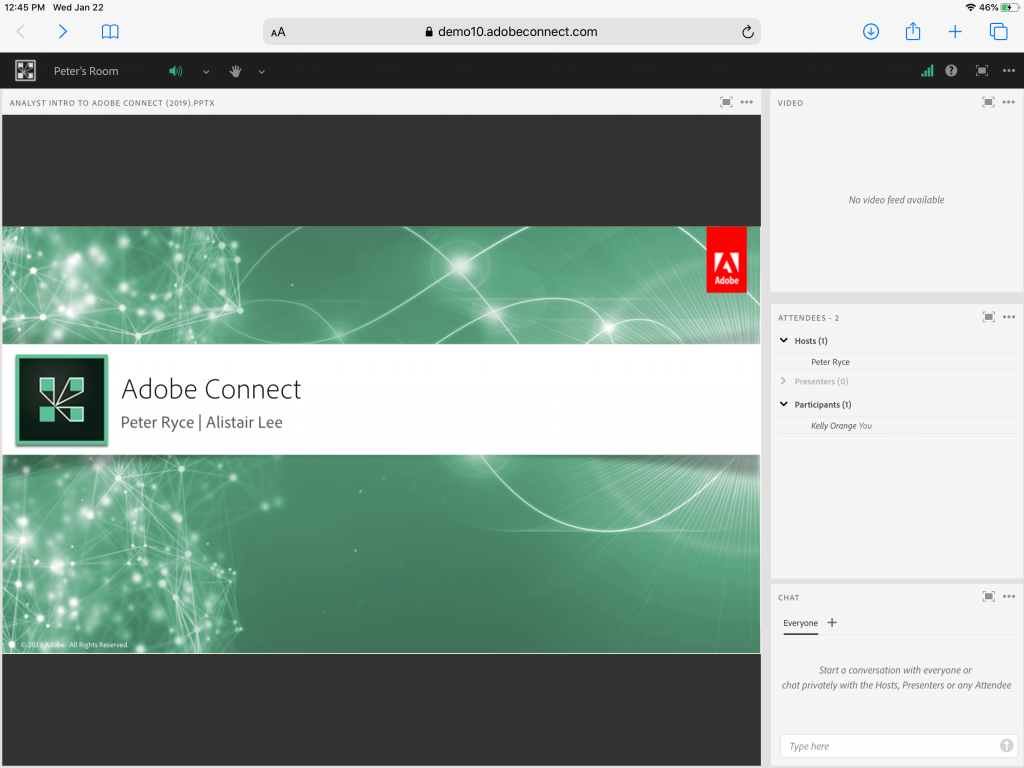Viewport: 1024px width, 768px height.
Task: Open the hand status dropdown chevron
Action: [x=260, y=71]
